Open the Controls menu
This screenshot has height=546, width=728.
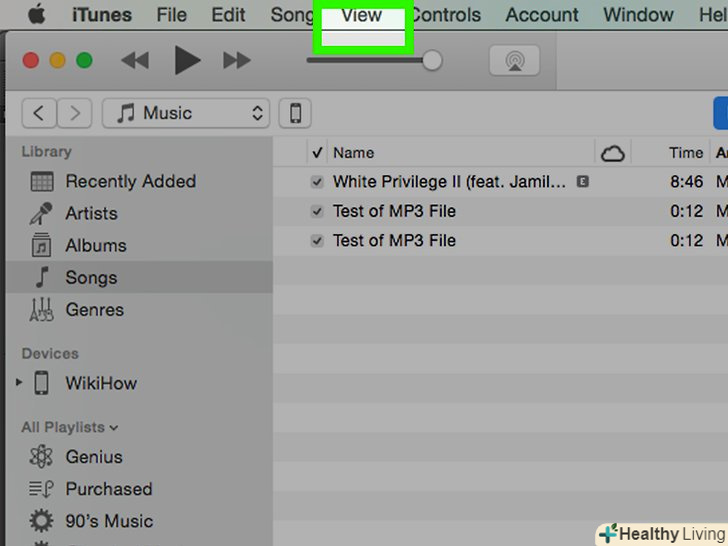click(446, 15)
